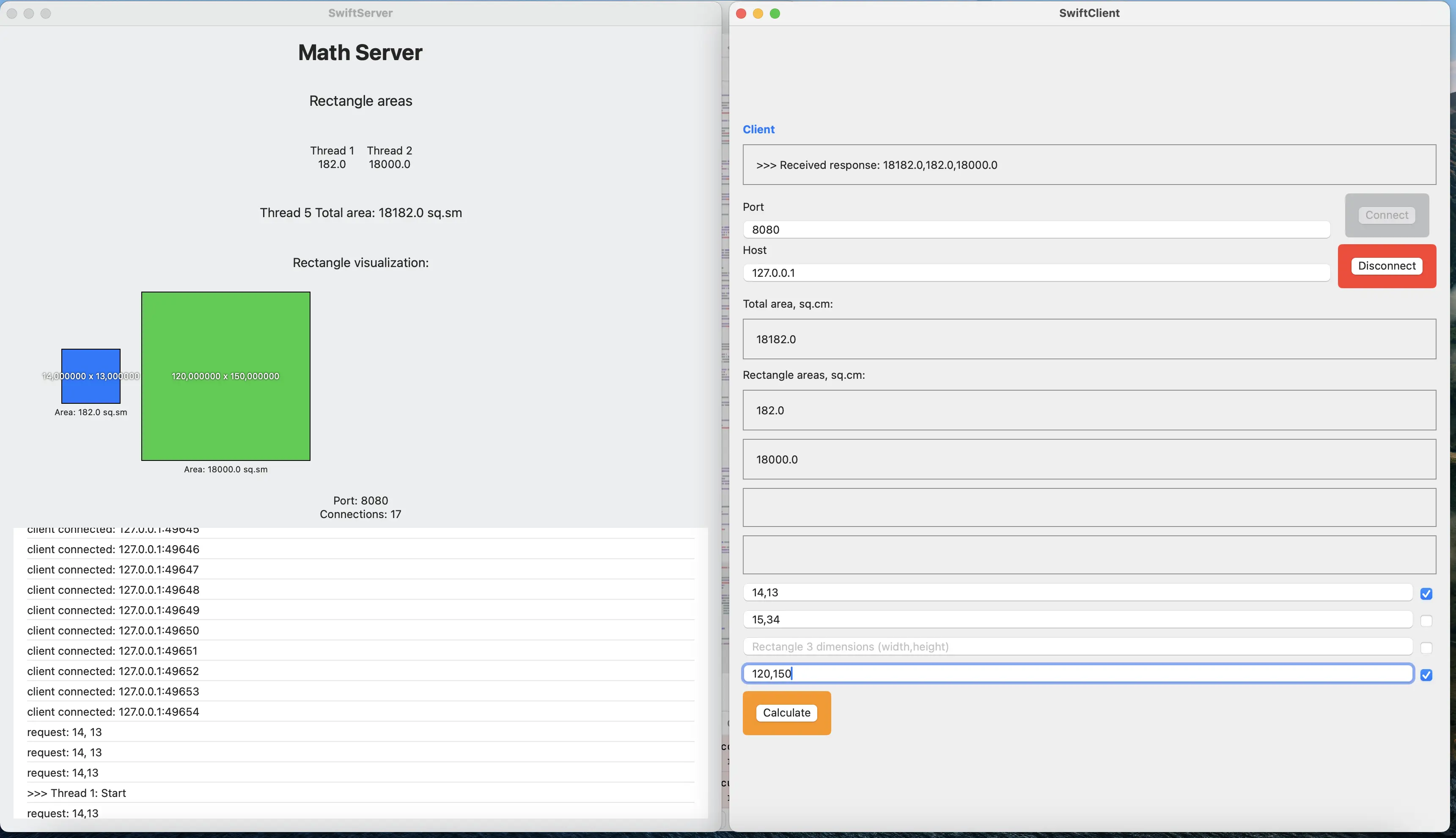Maximize SwiftClient with the green button
The width and height of the screenshot is (1456, 838).
pos(775,13)
